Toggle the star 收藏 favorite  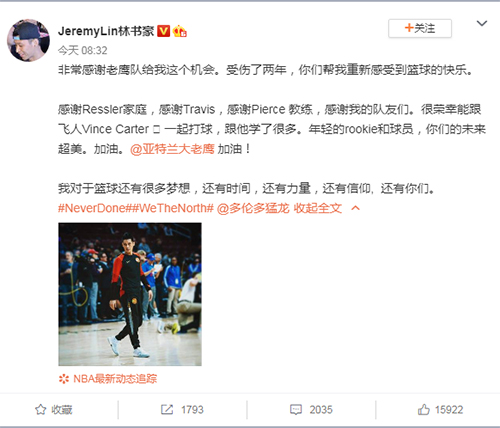[54, 410]
